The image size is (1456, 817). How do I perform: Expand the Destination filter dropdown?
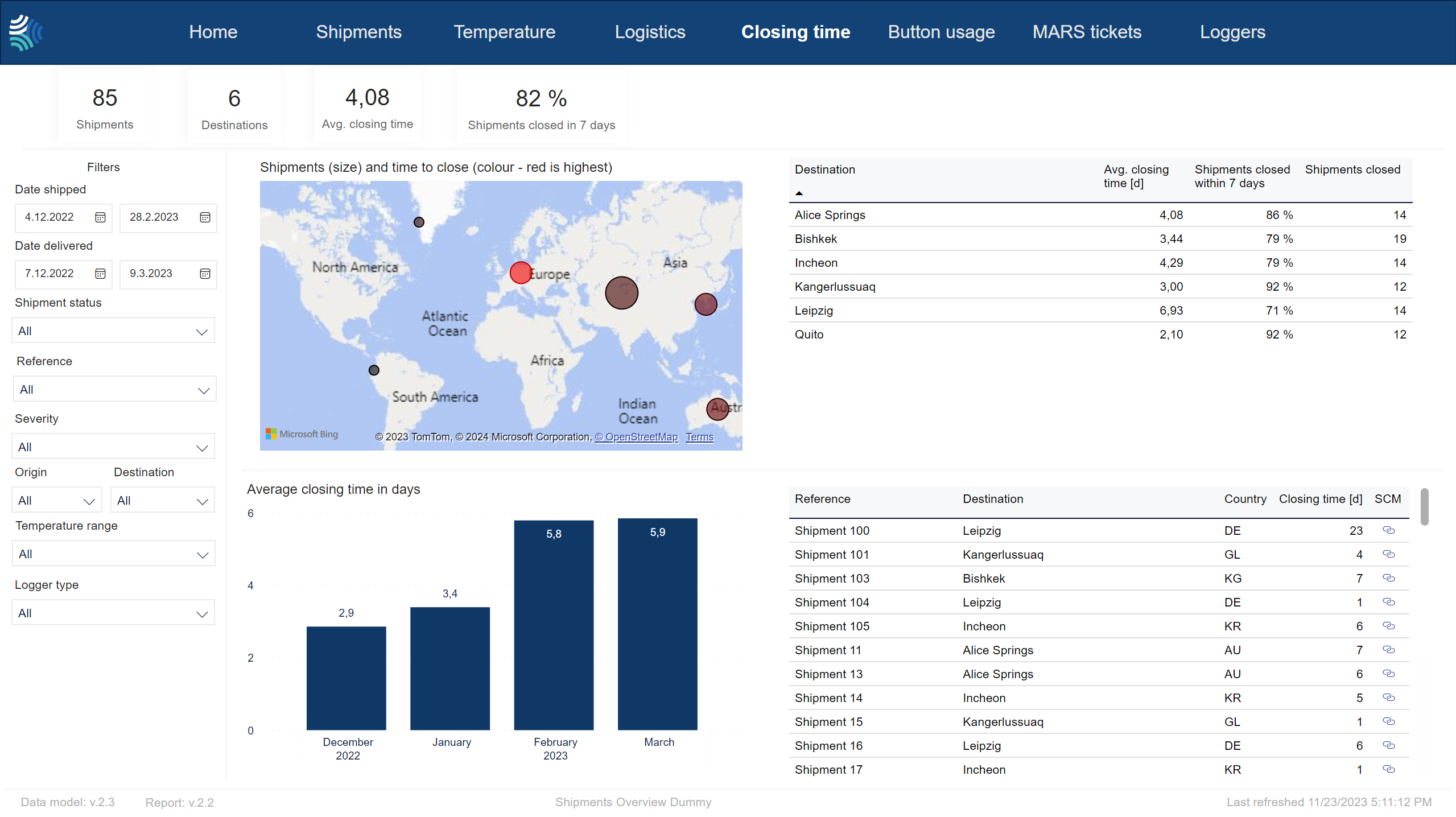pyautogui.click(x=163, y=501)
